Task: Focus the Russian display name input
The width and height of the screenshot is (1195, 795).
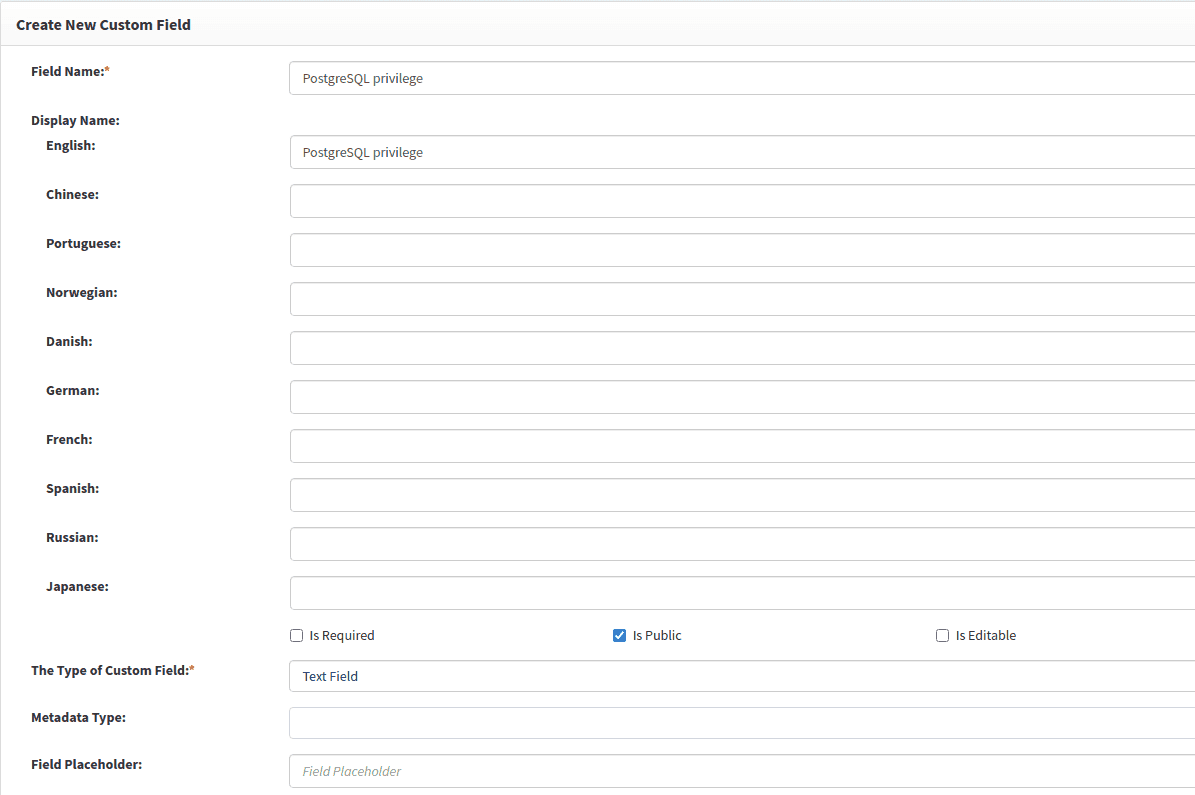Action: pos(740,544)
